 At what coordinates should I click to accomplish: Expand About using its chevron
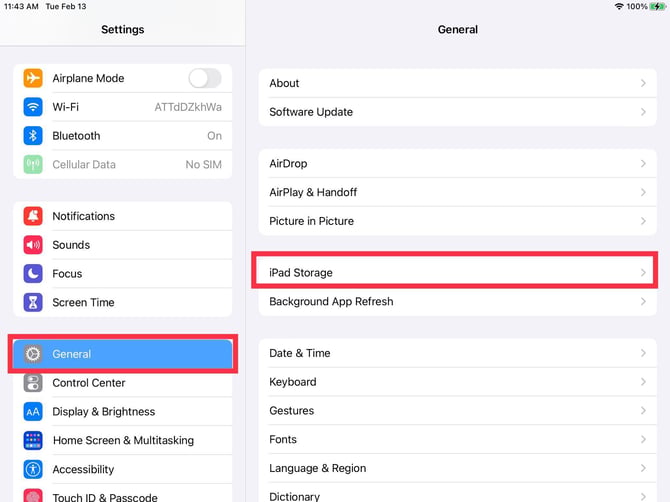(643, 83)
